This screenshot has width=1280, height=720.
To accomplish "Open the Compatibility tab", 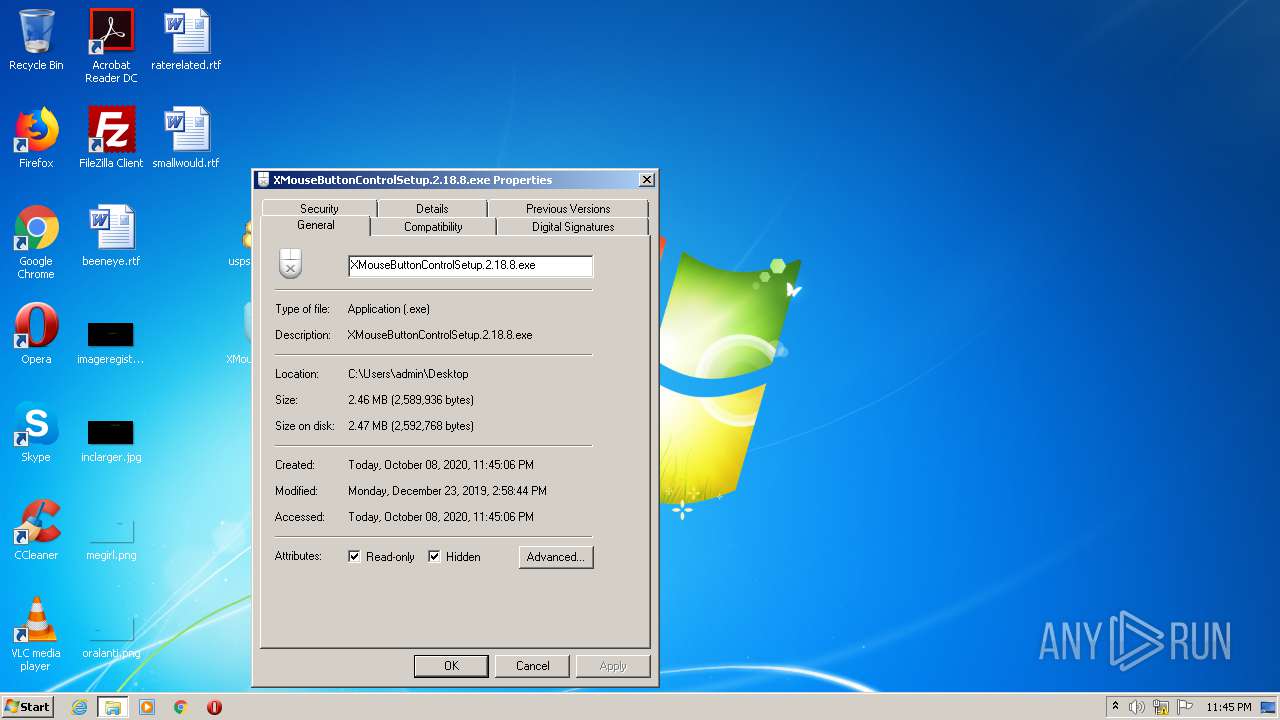I will tap(433, 227).
